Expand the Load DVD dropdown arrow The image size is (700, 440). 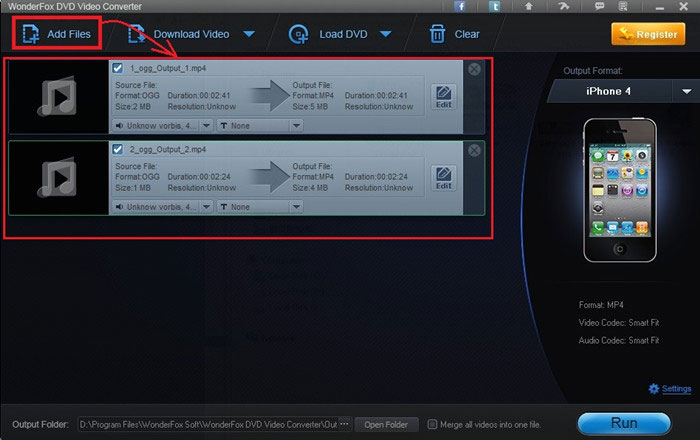(x=386, y=34)
